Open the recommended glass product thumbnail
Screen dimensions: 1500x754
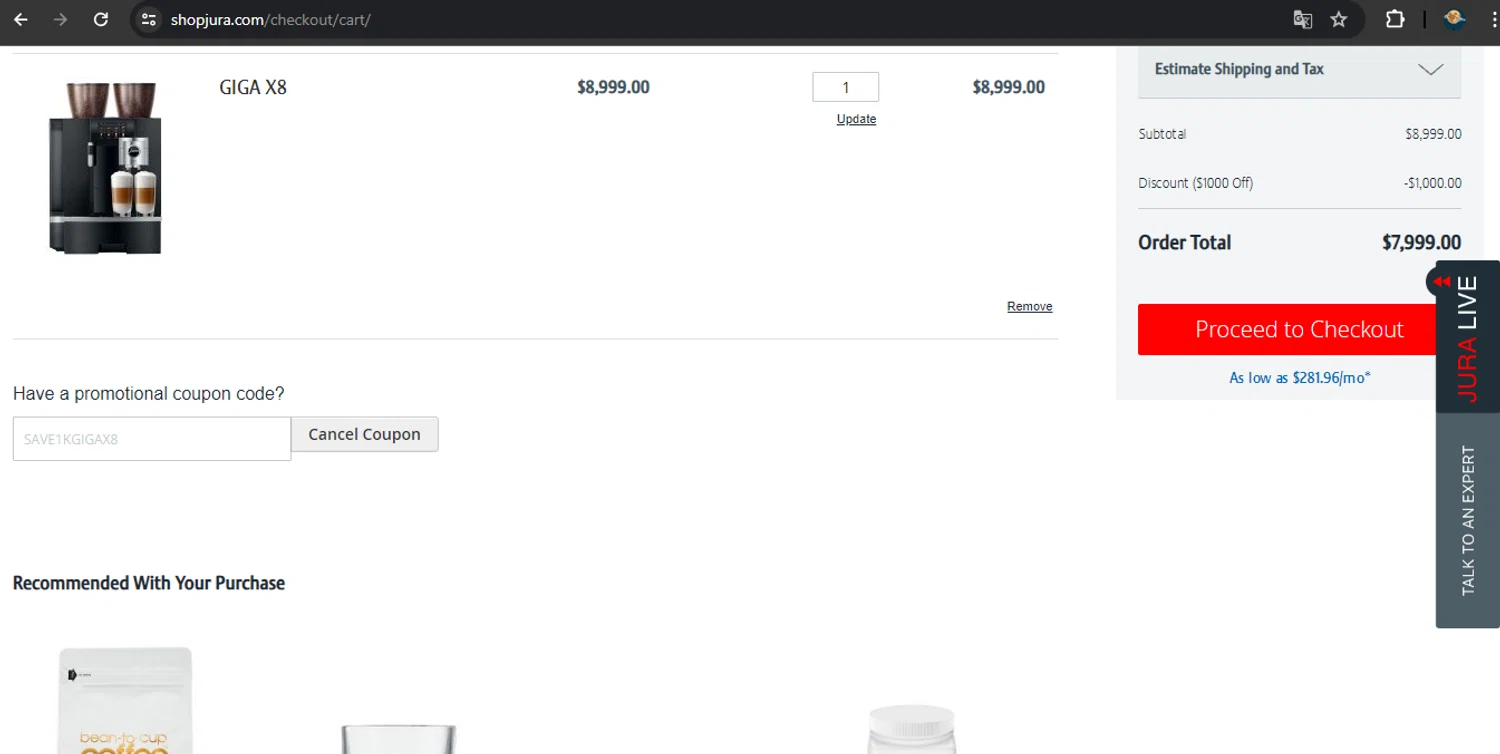tap(399, 738)
